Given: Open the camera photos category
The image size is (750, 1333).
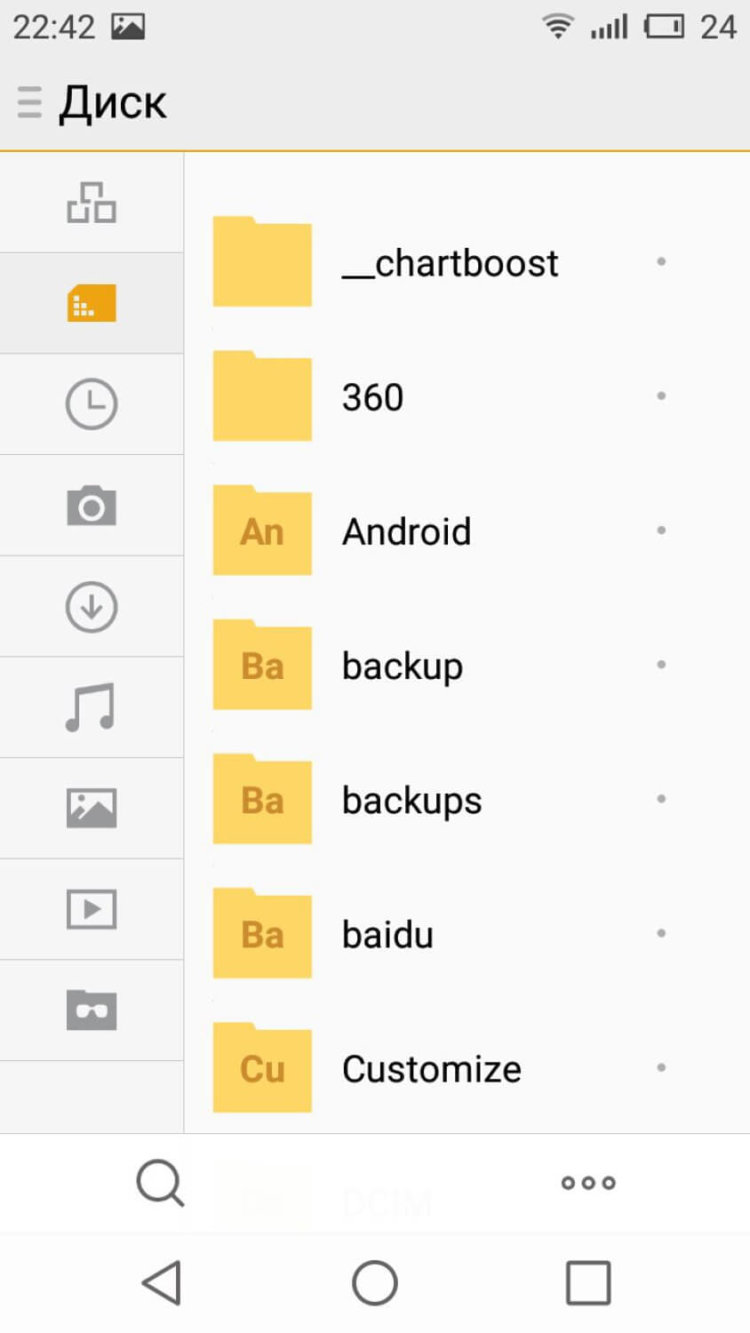Looking at the screenshot, I should [x=91, y=506].
